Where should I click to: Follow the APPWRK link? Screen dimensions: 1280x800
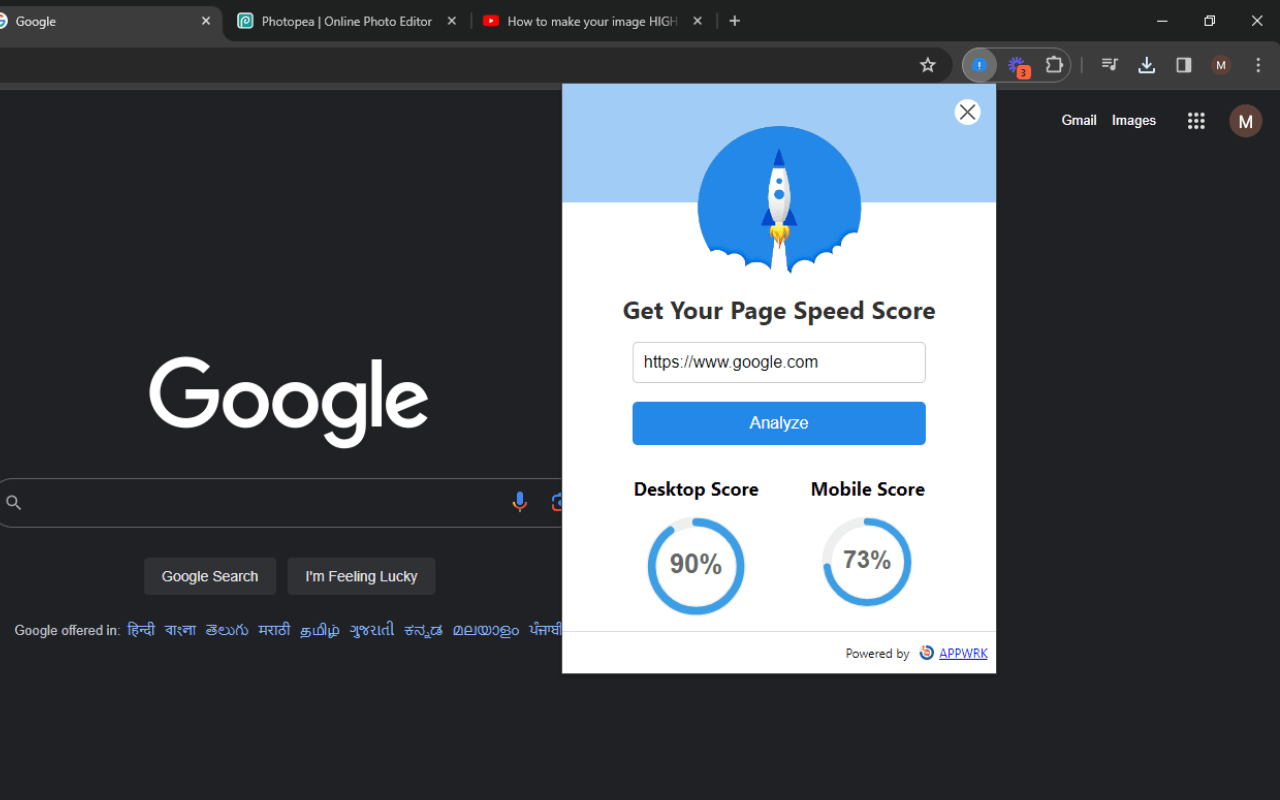[962, 653]
